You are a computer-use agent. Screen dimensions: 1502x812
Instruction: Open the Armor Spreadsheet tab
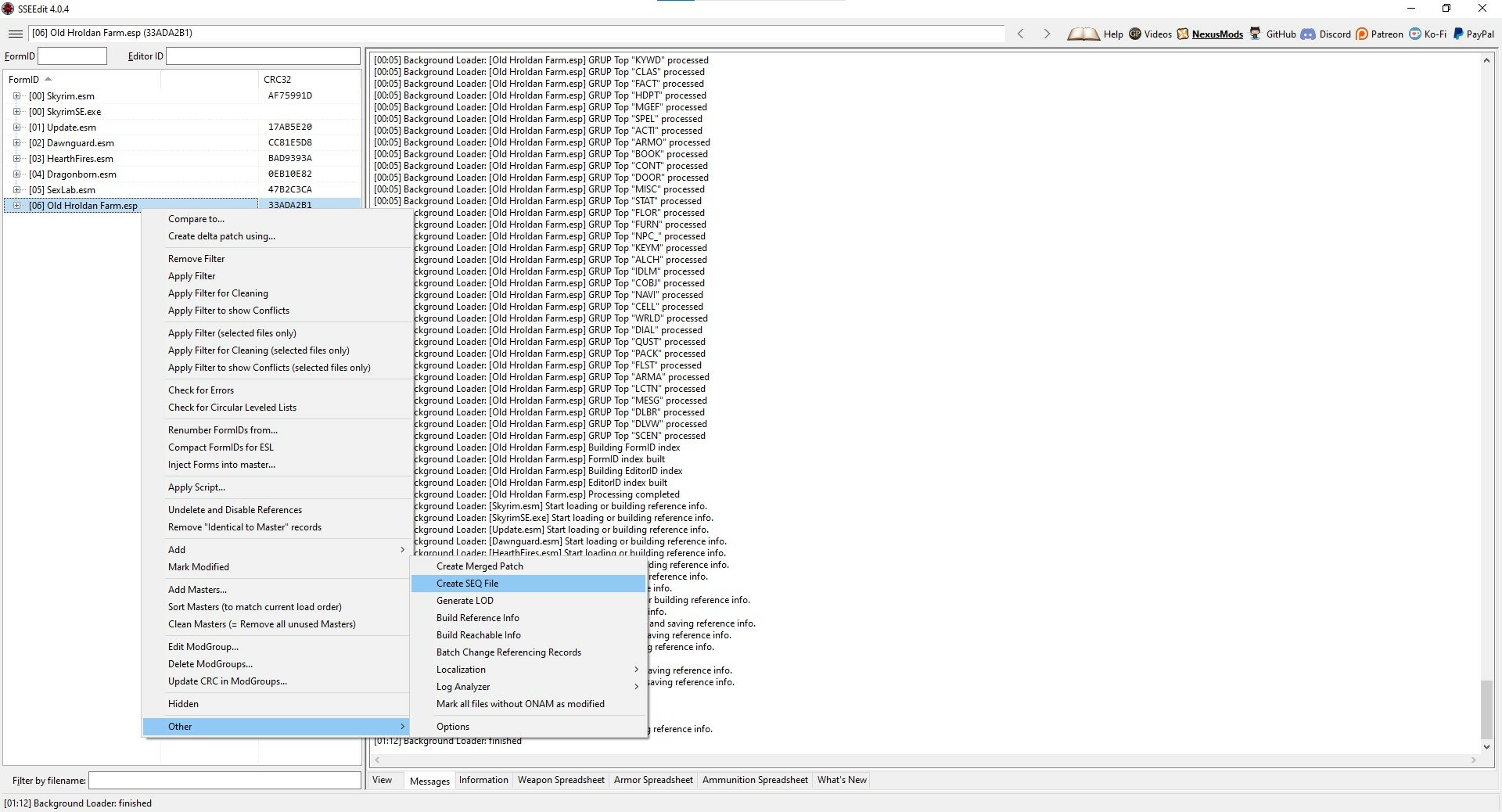[653, 780]
